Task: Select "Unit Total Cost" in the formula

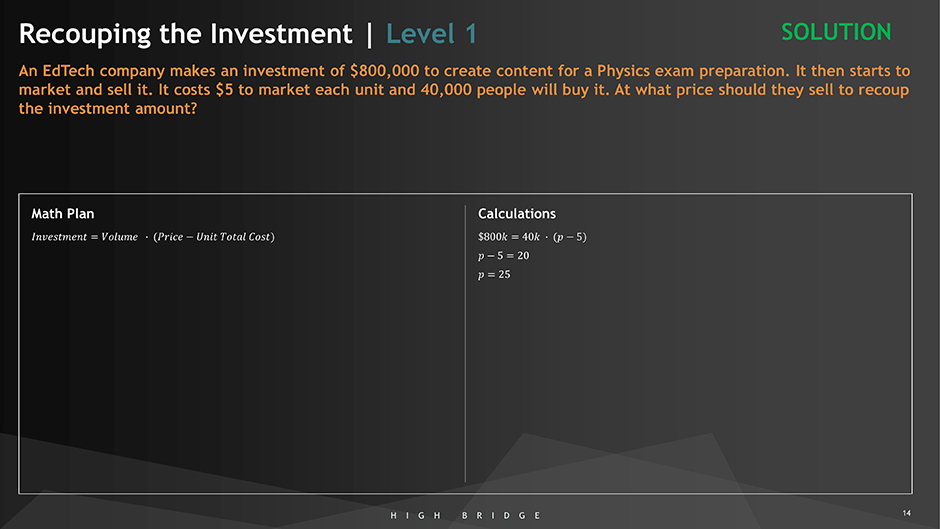Action: point(234,237)
